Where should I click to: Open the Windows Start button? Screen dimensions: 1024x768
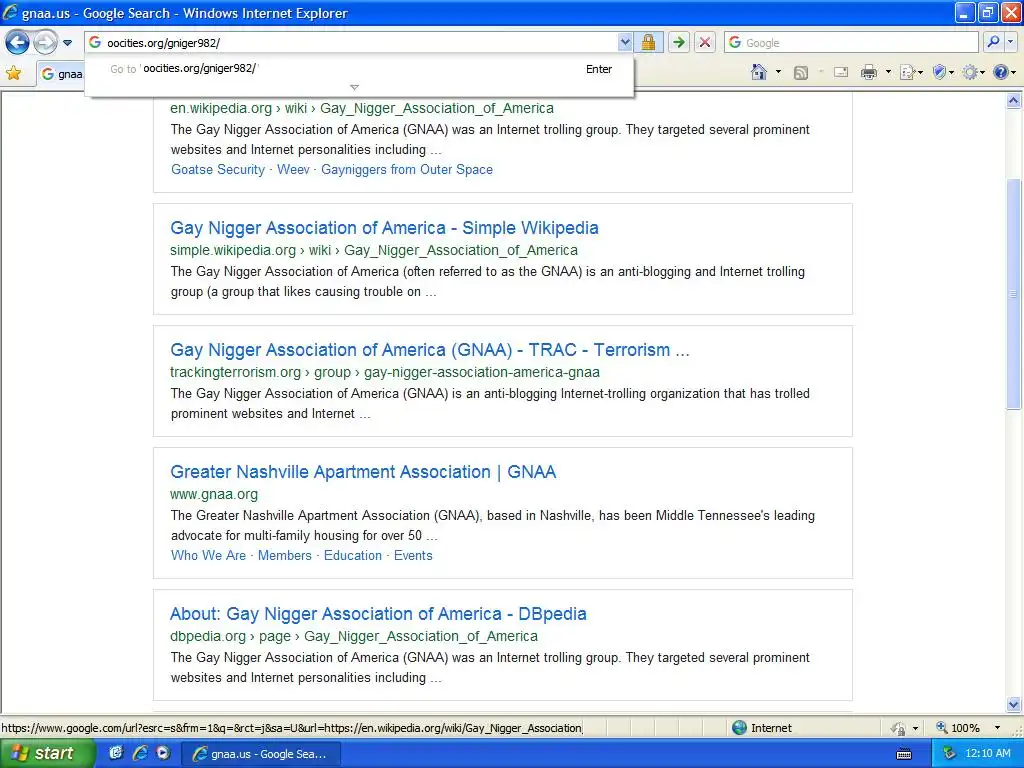point(46,754)
